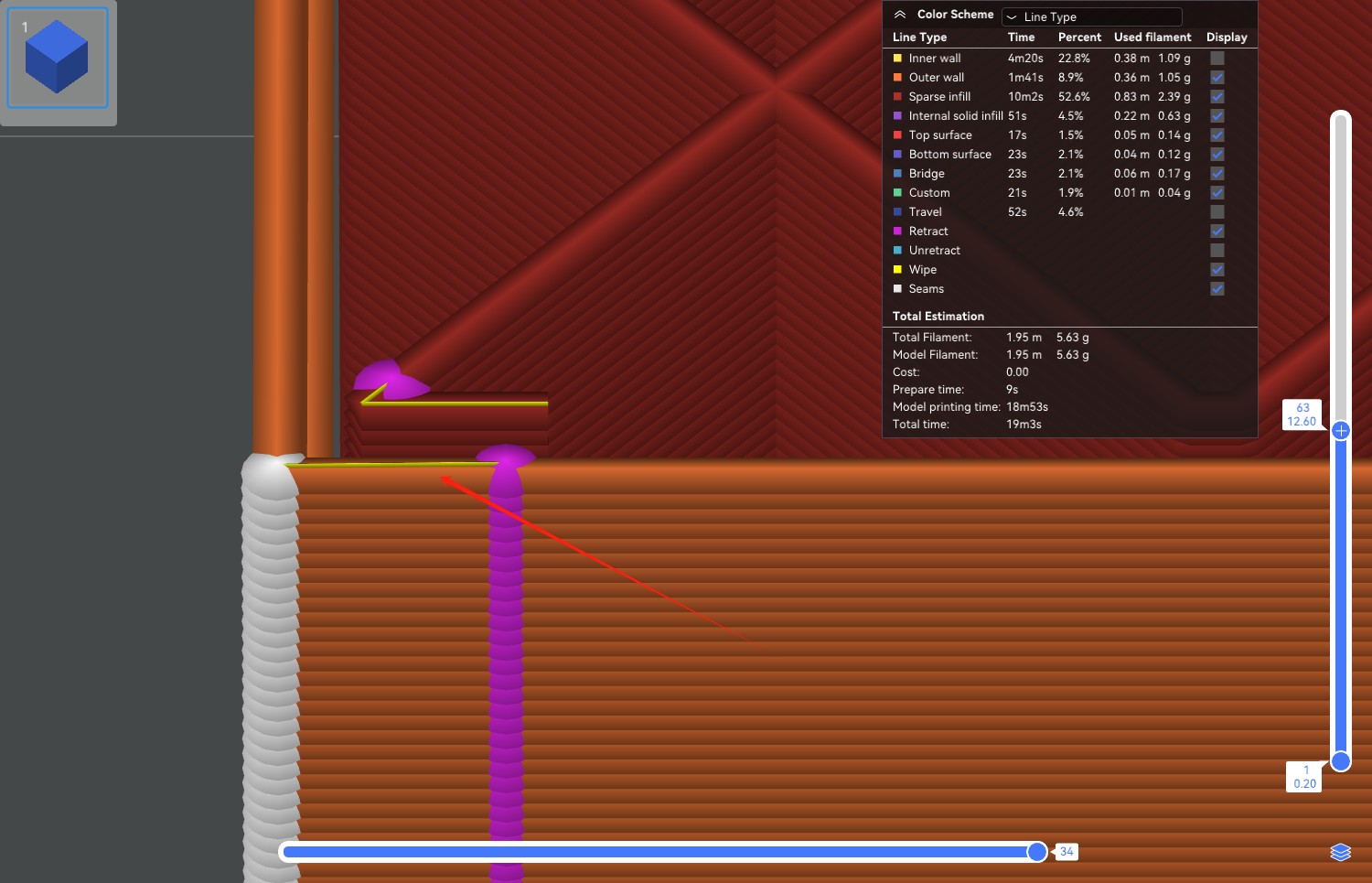
Task: Open the Color Scheme Line Type dropdown
Action: click(x=1091, y=16)
